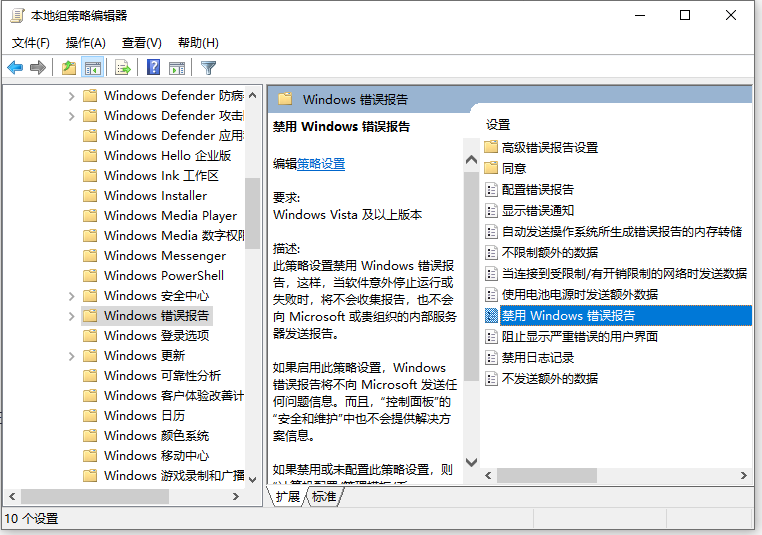
Task: Toggle the show/hide console tree icon
Action: coord(92,68)
